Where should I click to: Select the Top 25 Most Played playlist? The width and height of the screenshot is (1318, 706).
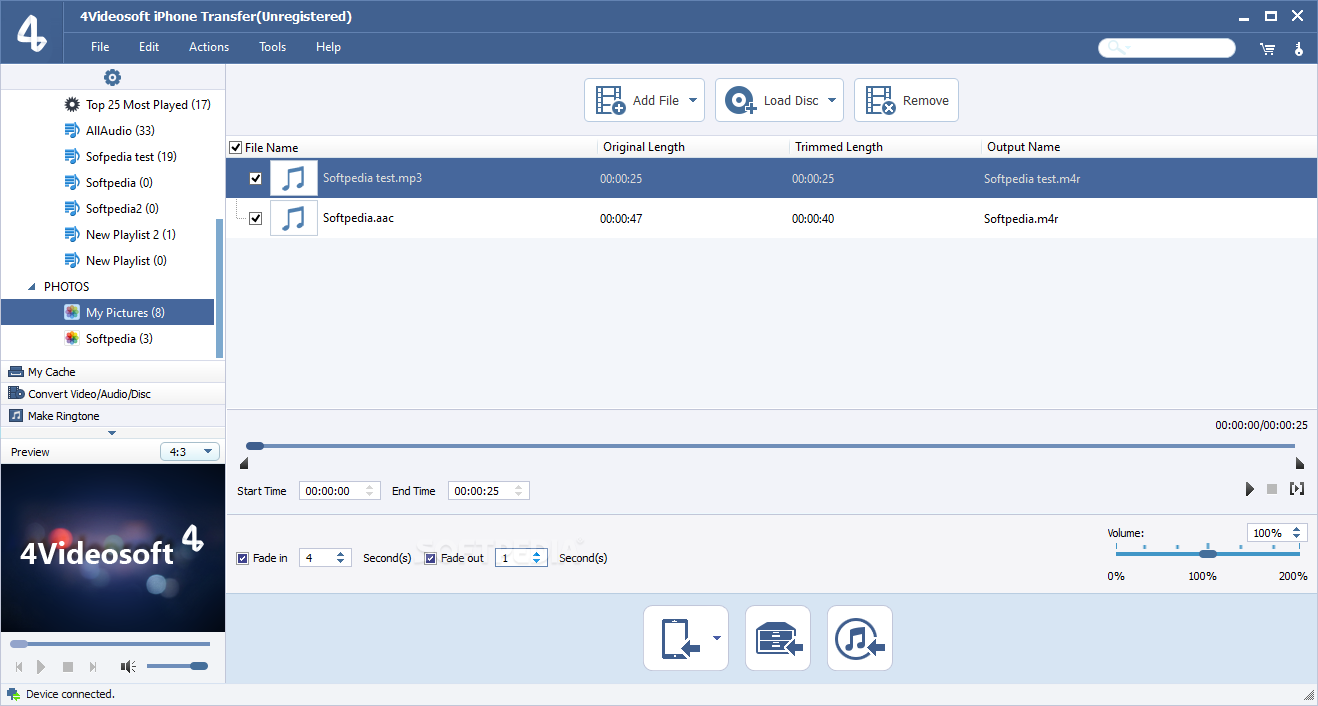[148, 104]
